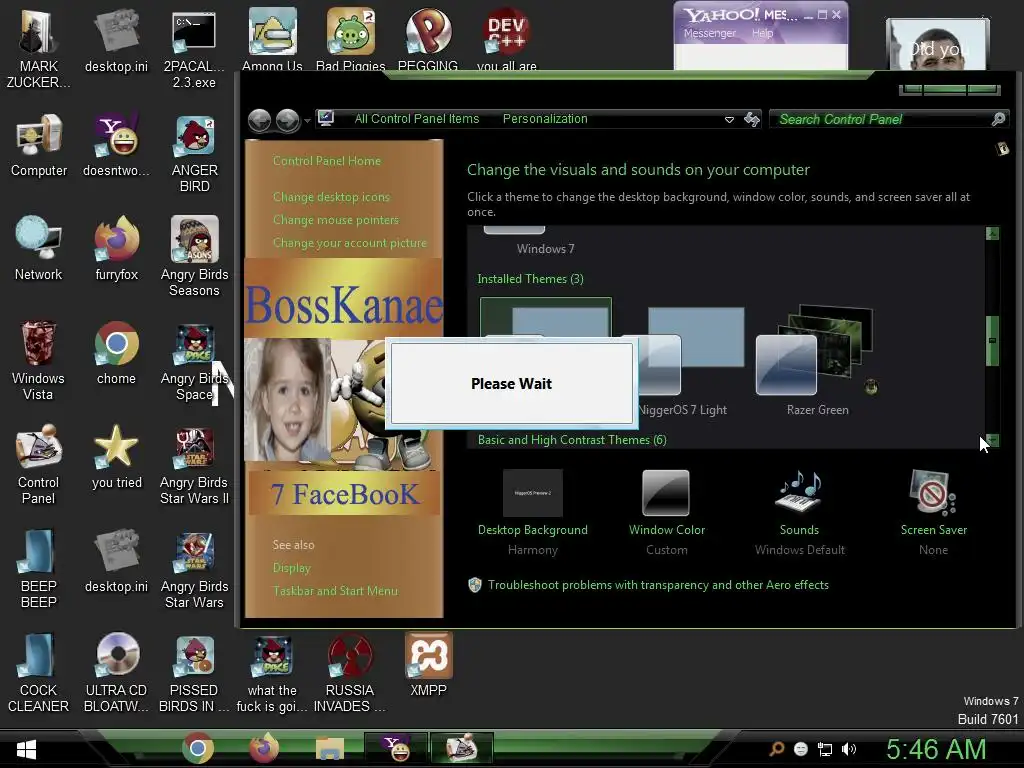Click the Back navigation arrow button
The height and width of the screenshot is (768, 1024).
260,120
